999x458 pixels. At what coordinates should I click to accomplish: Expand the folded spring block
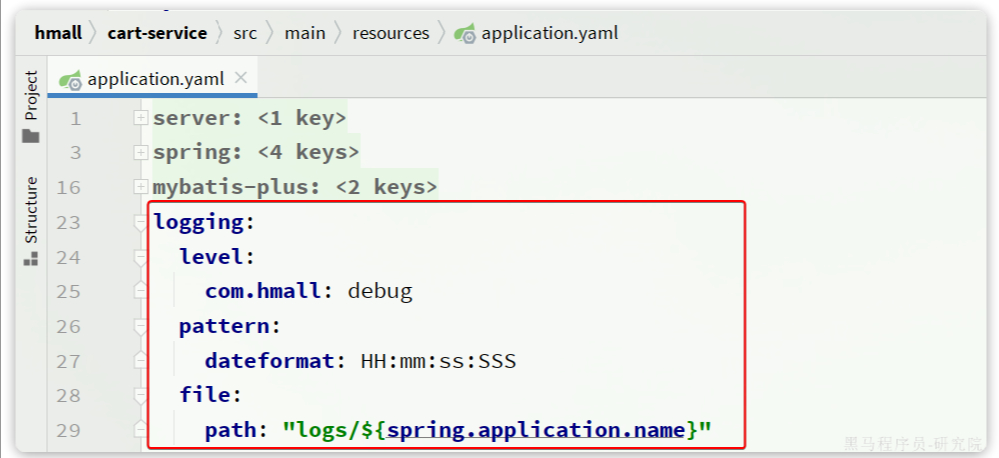(x=140, y=152)
